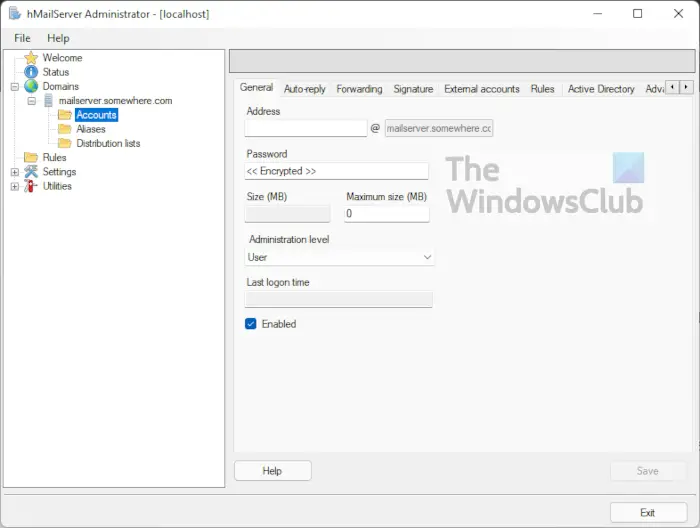Click the Accounts folder icon
This screenshot has width=700, height=528.
pos(65,115)
